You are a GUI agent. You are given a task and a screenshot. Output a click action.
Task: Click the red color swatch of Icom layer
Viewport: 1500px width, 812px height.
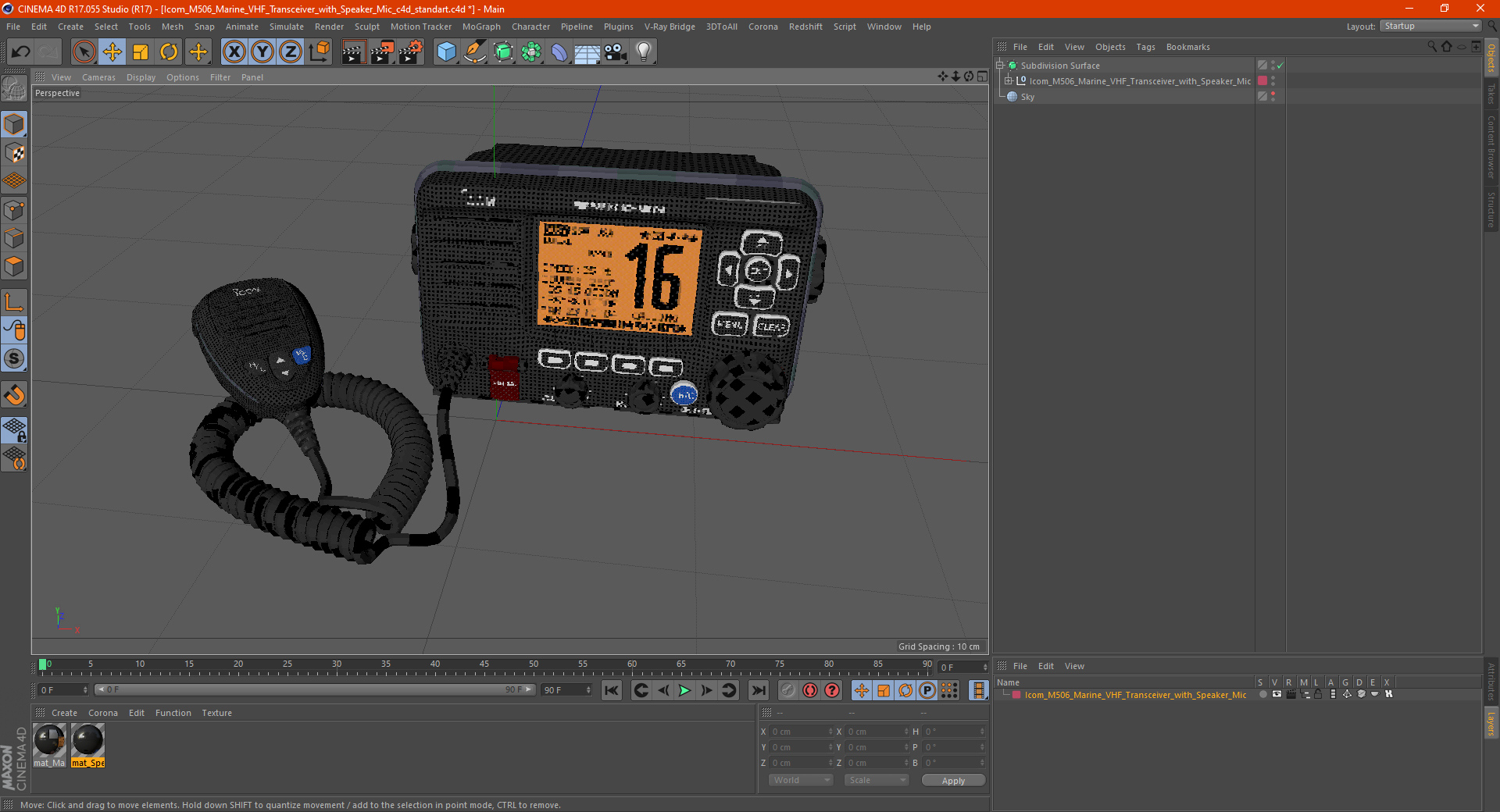1016,695
